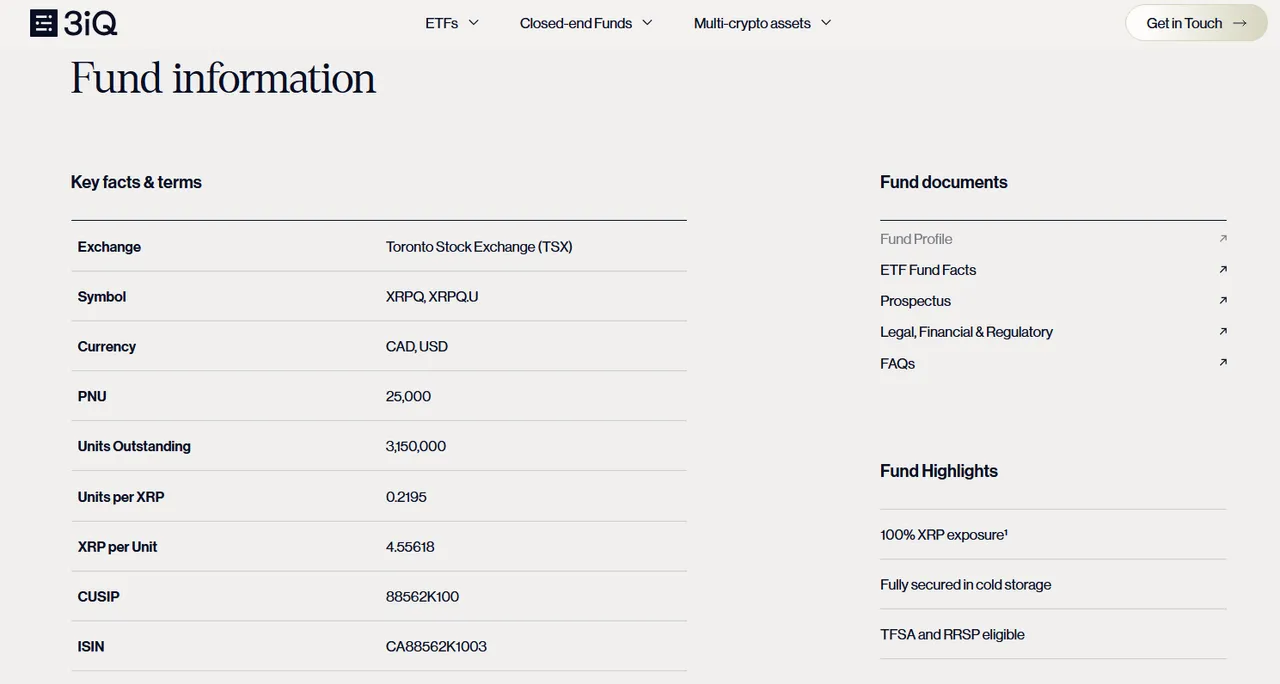Select Toronto Stock Exchange (TSX) value
Image resolution: width=1280 pixels, height=684 pixels.
[479, 247]
